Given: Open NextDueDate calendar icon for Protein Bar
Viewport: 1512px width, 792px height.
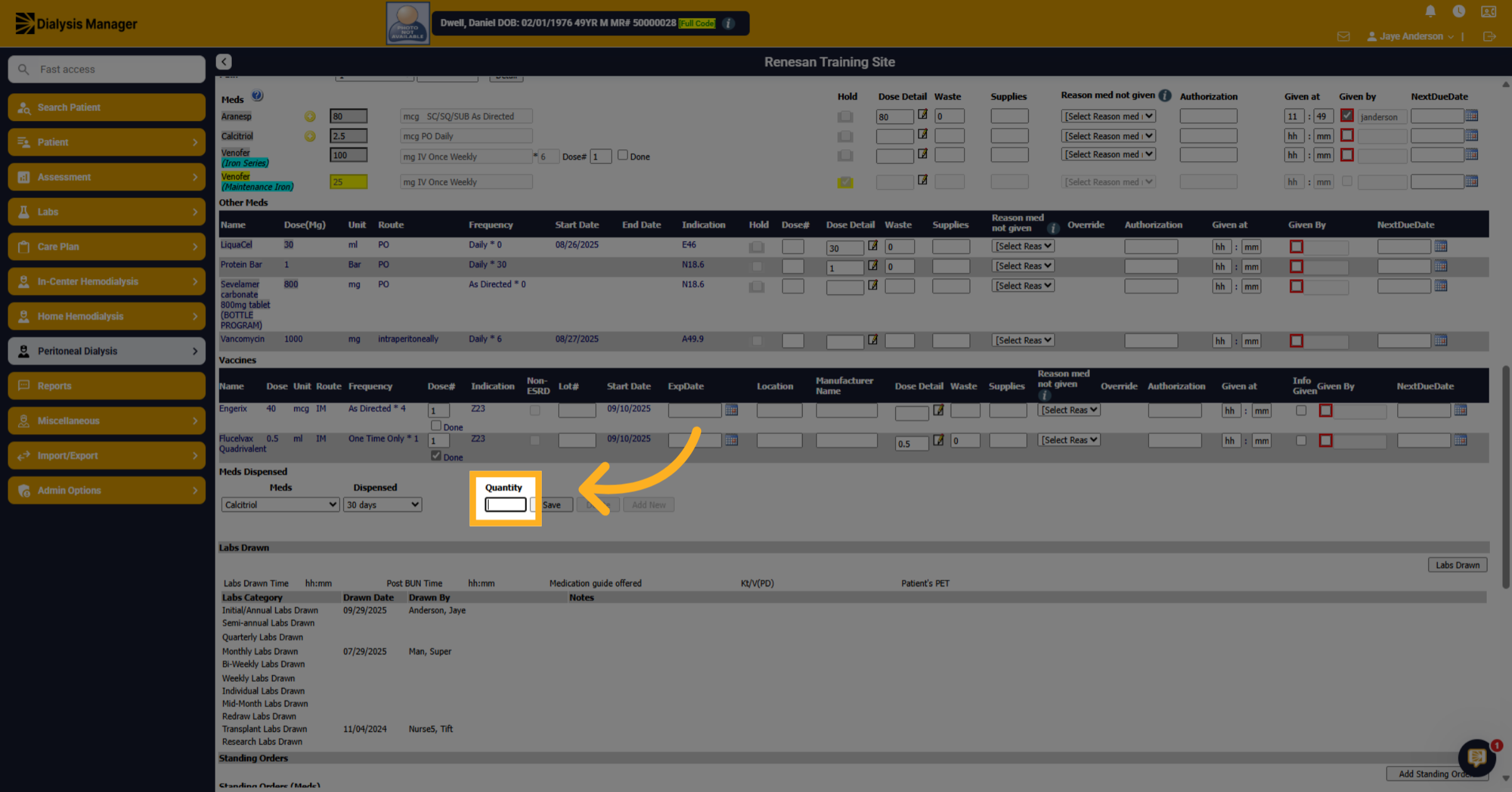Looking at the screenshot, I should tap(1441, 266).
